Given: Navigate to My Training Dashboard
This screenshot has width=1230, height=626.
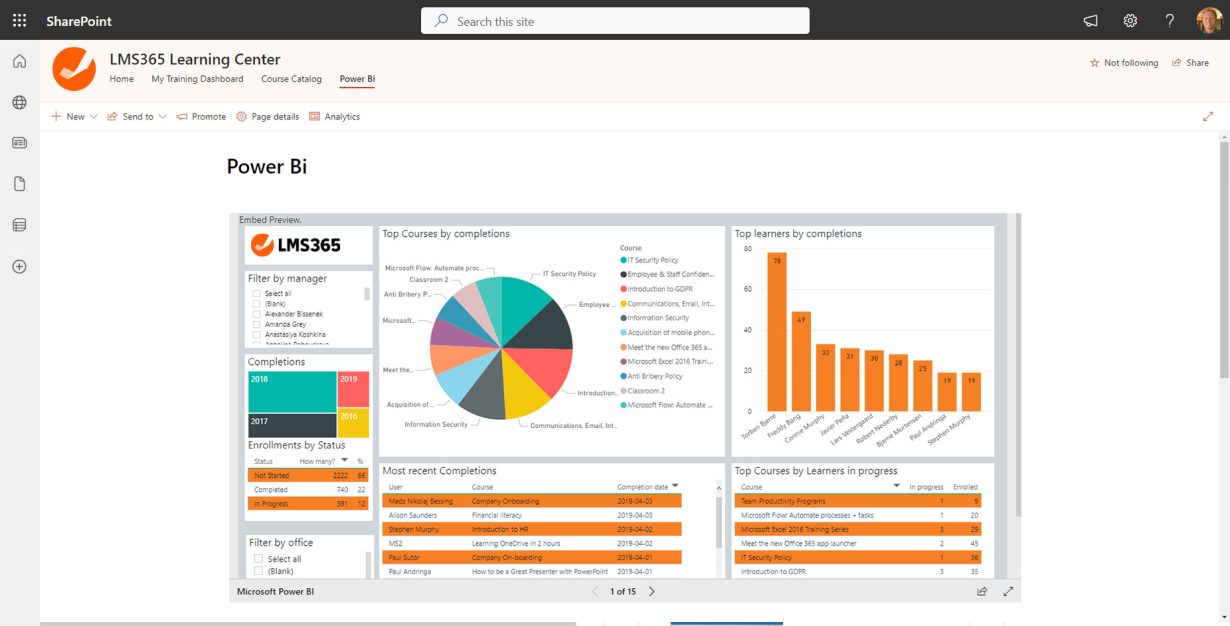Looking at the screenshot, I should pyautogui.click(x=197, y=79).
